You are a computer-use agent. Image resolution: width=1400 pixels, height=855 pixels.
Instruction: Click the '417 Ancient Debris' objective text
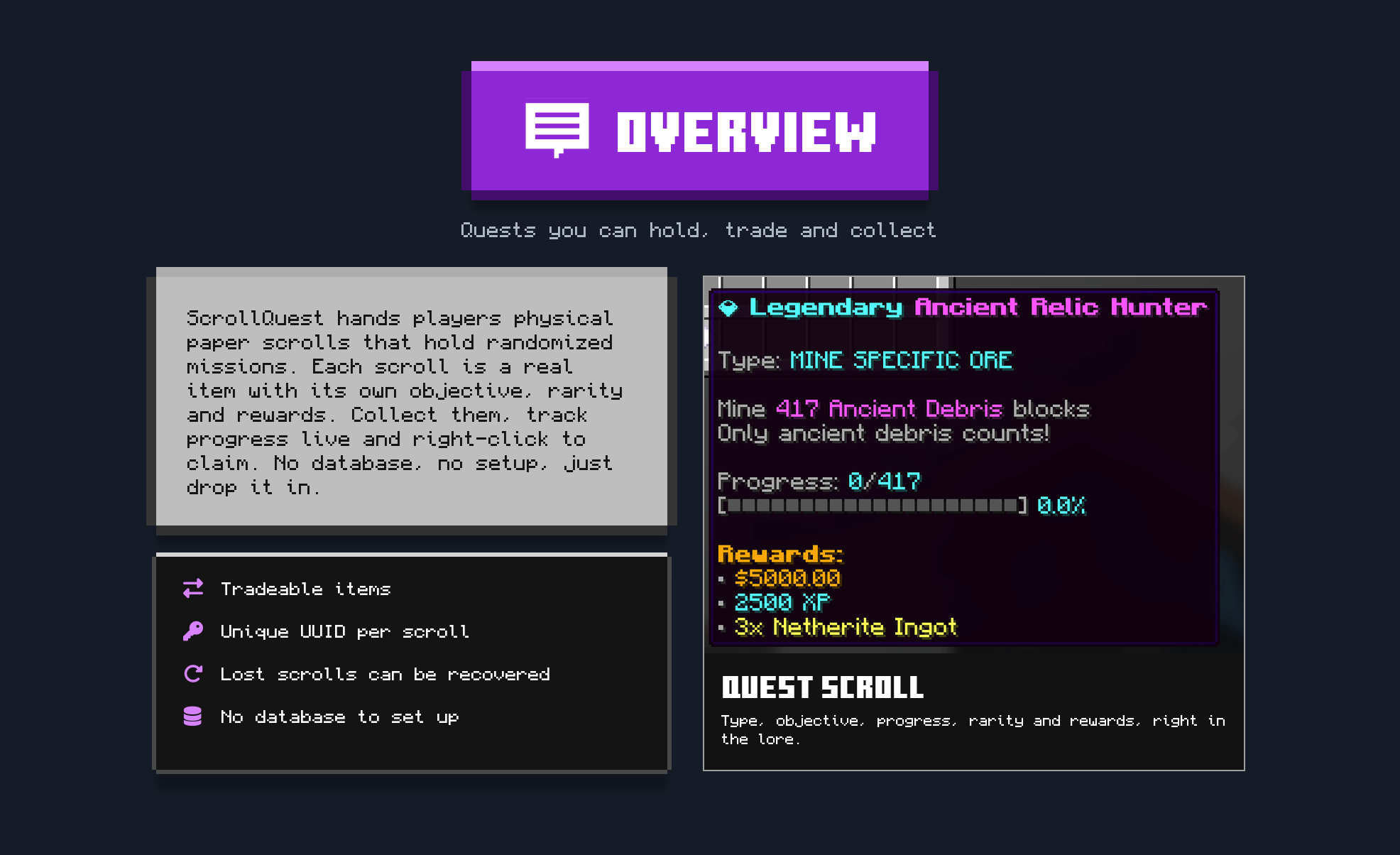click(x=889, y=408)
